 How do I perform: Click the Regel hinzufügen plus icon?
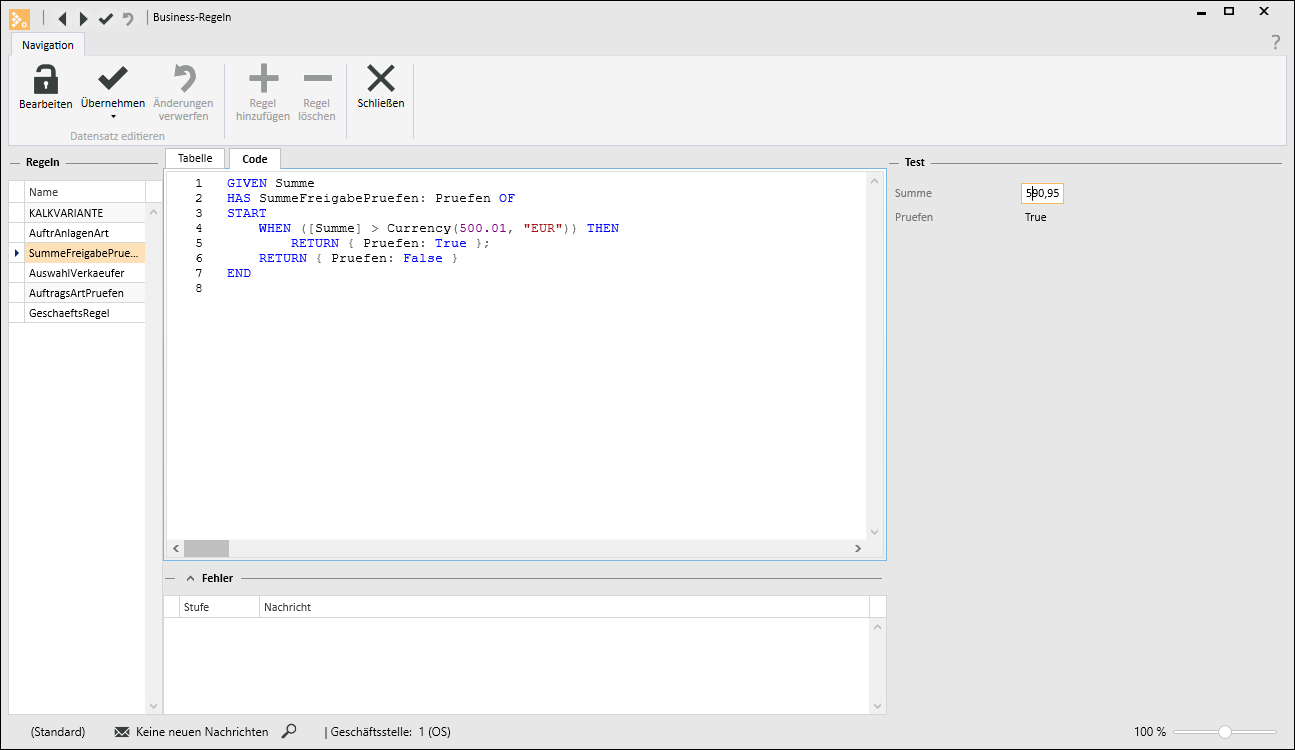click(263, 79)
